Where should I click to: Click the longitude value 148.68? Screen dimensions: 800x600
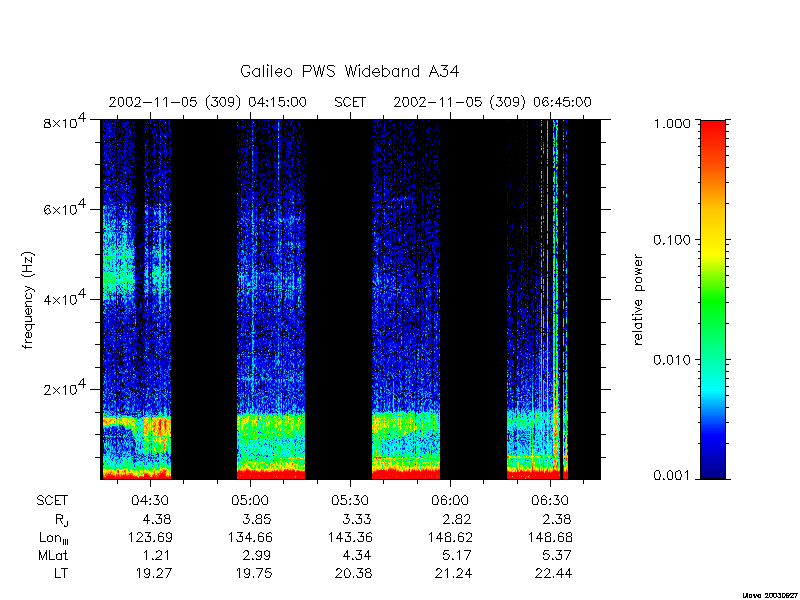coord(550,537)
